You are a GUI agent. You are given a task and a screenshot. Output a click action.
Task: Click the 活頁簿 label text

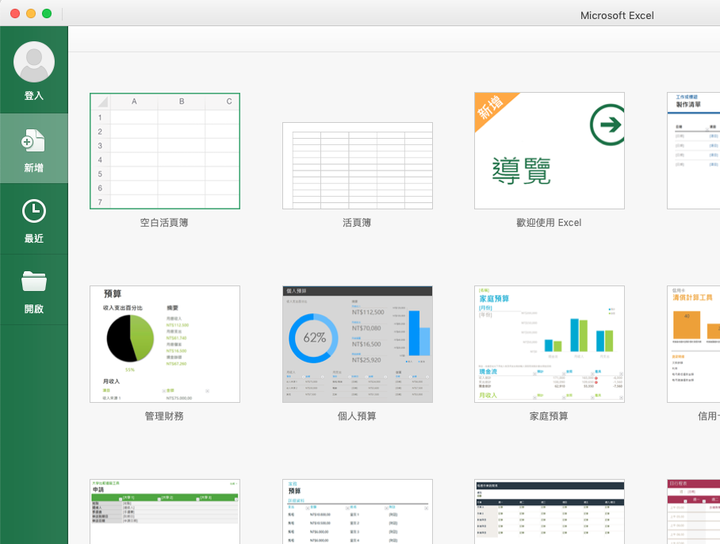(357, 223)
